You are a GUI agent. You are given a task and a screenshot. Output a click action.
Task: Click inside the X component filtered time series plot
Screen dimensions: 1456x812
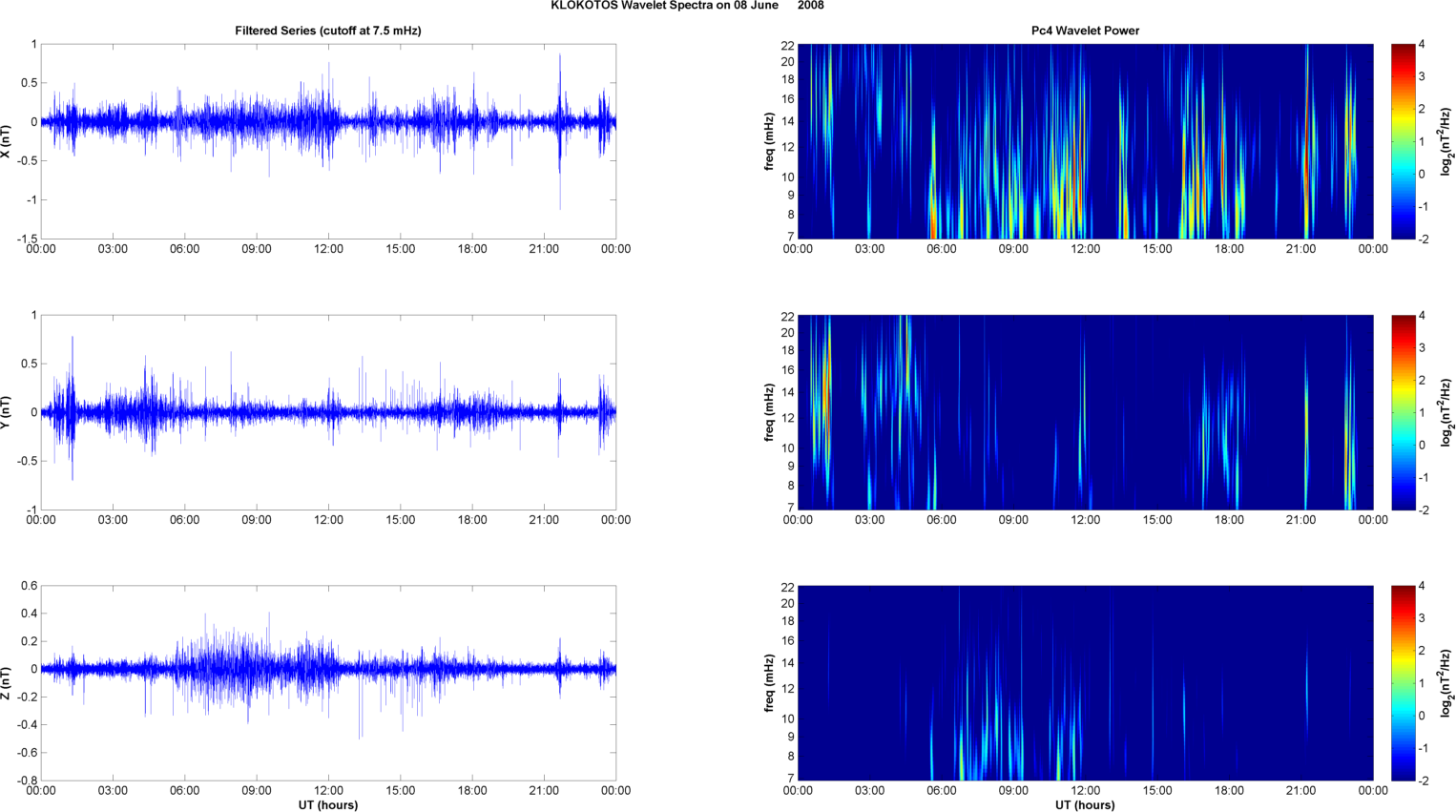(x=328, y=141)
